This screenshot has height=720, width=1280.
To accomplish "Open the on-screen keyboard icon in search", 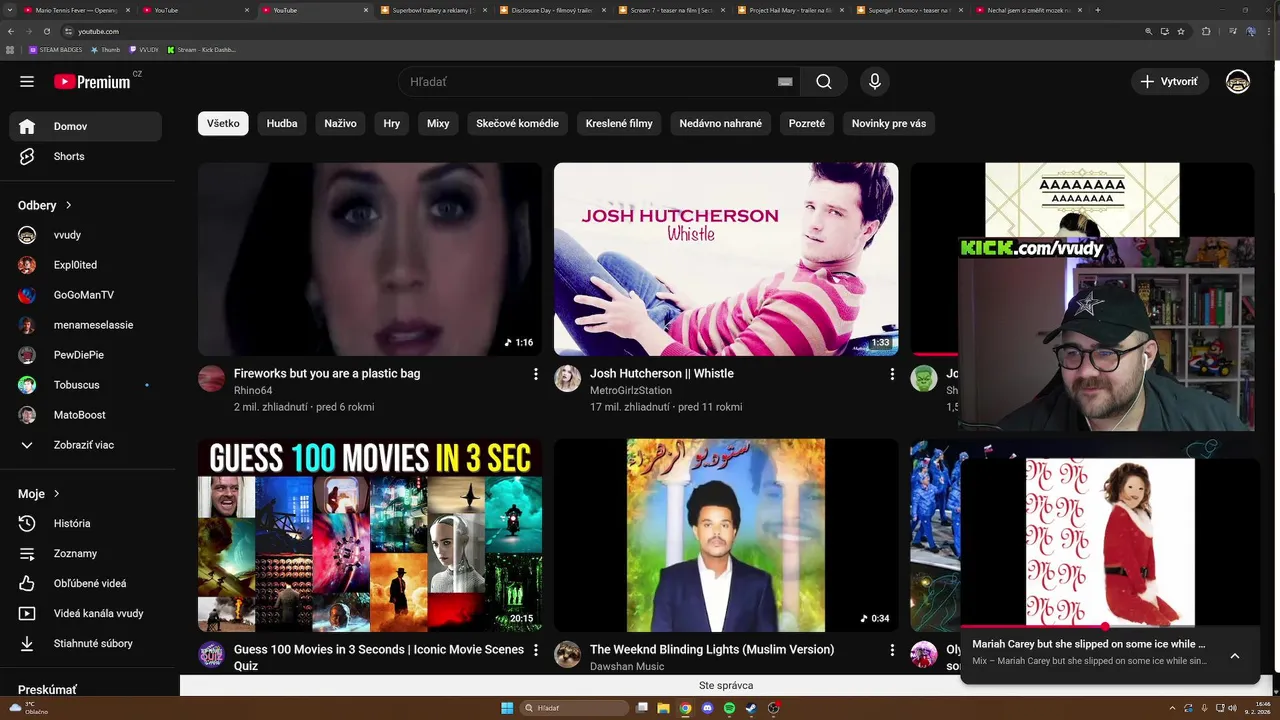I will tap(785, 82).
